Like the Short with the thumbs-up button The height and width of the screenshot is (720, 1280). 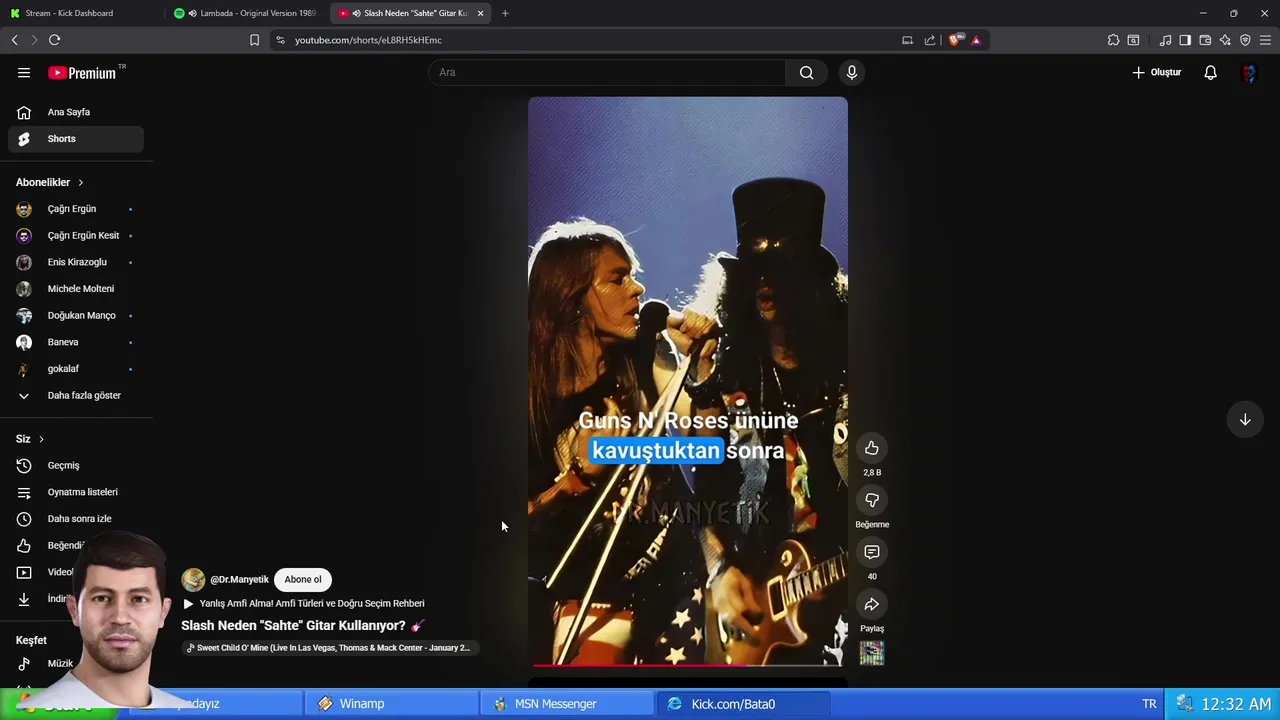pos(872,448)
